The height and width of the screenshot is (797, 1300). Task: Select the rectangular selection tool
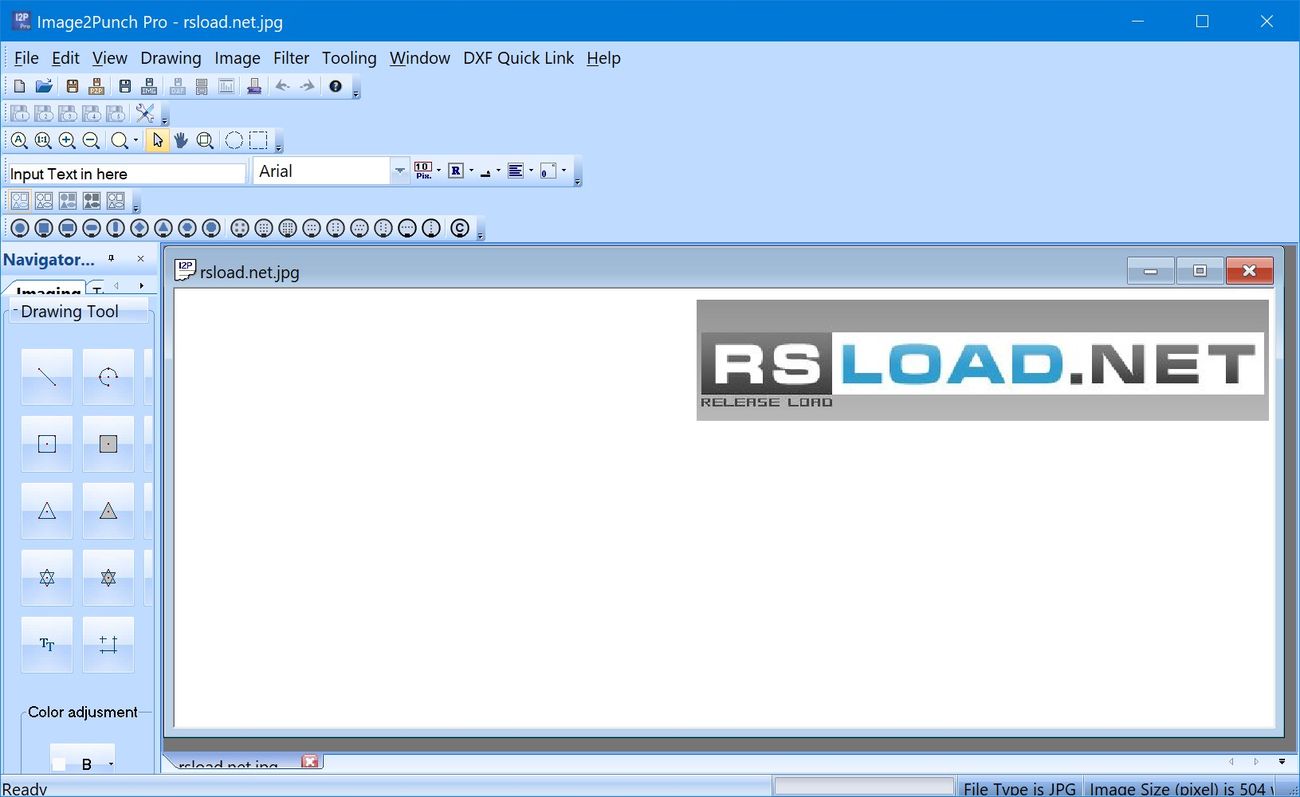[x=258, y=141]
